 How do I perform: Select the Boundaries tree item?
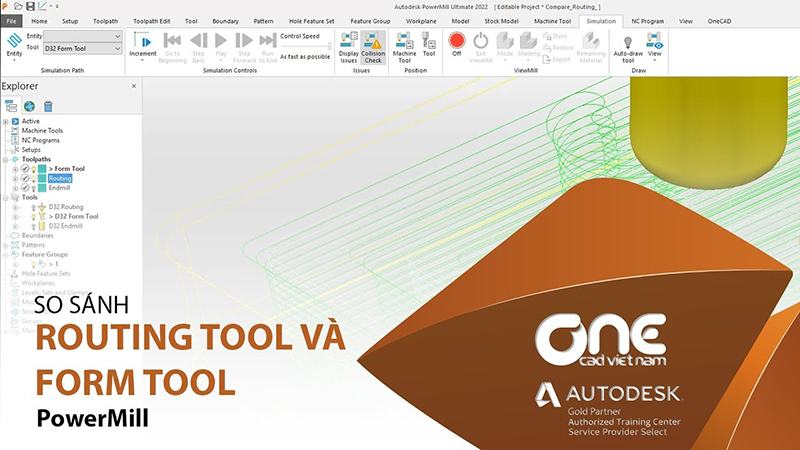point(37,236)
